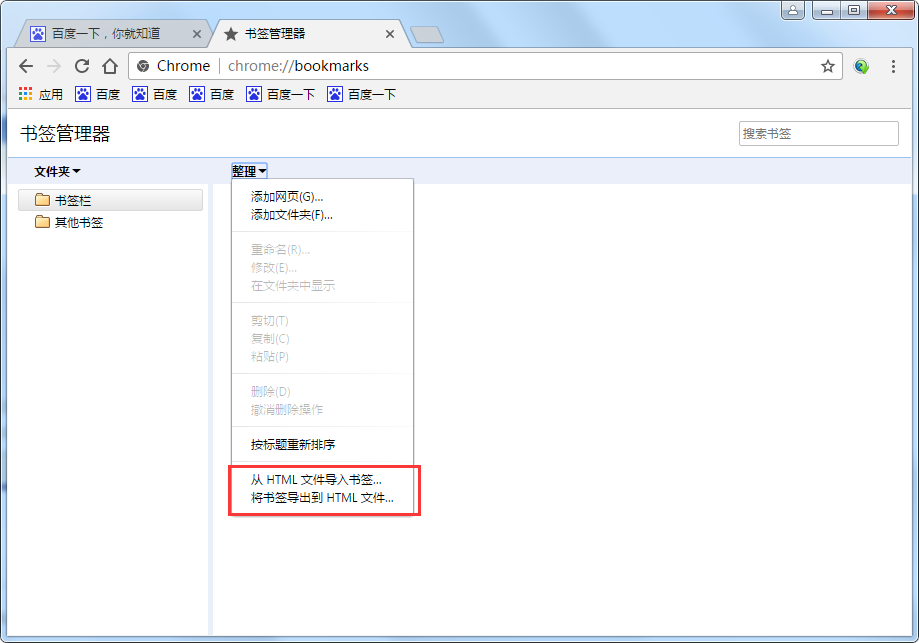This screenshot has height=643, width=919.
Task: Open the green extension icon beside the address bar
Action: 861,66
